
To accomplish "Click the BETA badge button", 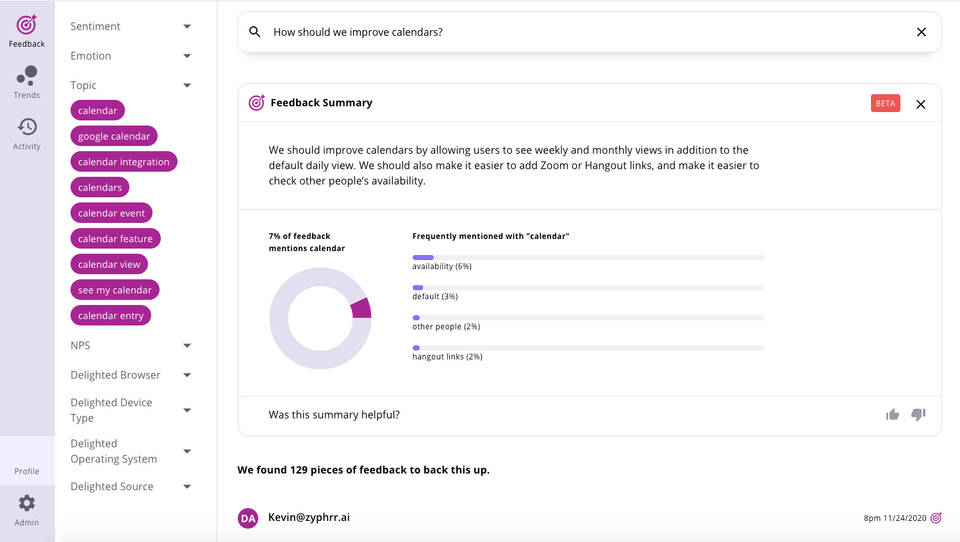I will pyautogui.click(x=885, y=104).
